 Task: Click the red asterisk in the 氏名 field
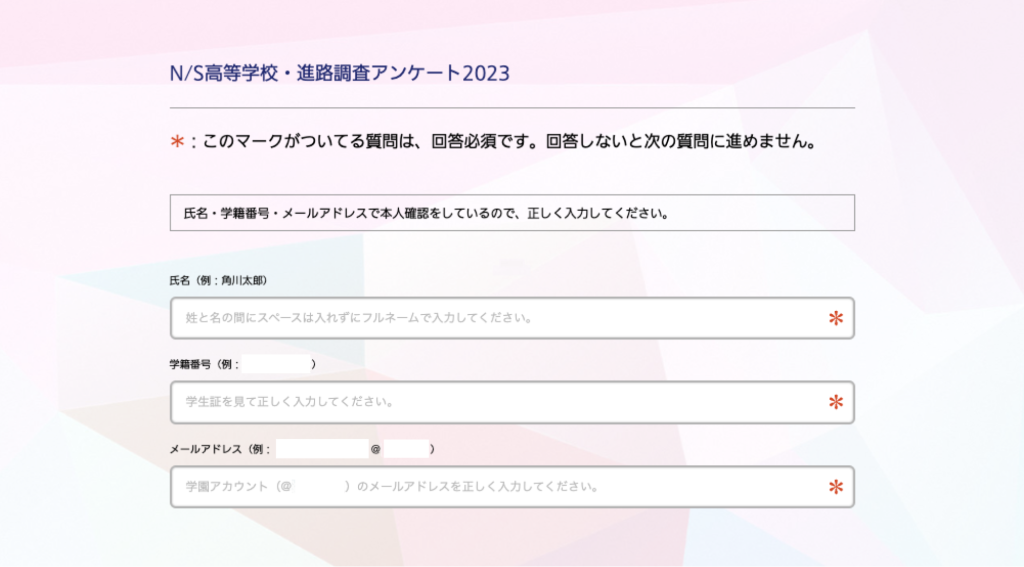click(x=835, y=318)
